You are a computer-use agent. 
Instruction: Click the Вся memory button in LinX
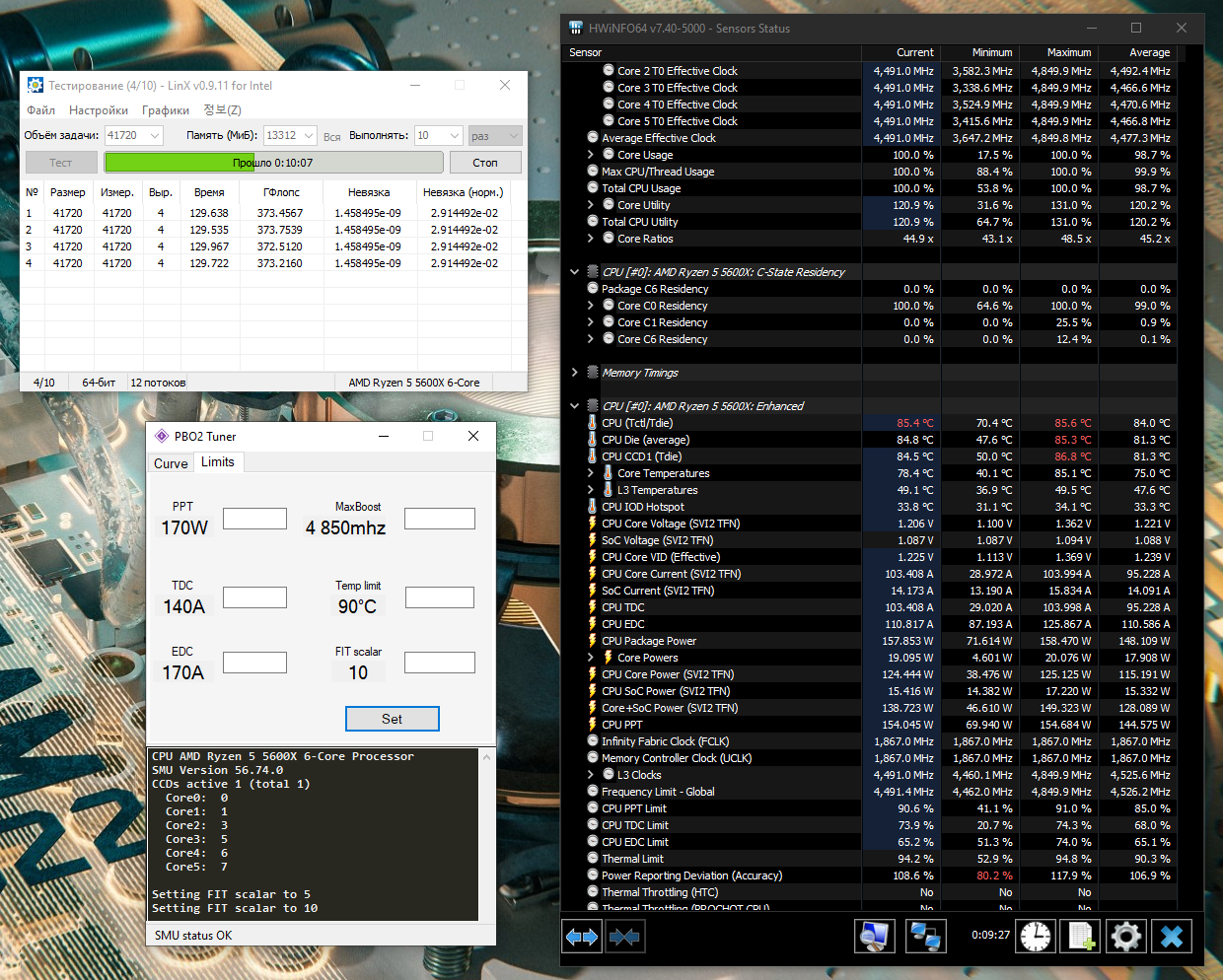[332, 137]
